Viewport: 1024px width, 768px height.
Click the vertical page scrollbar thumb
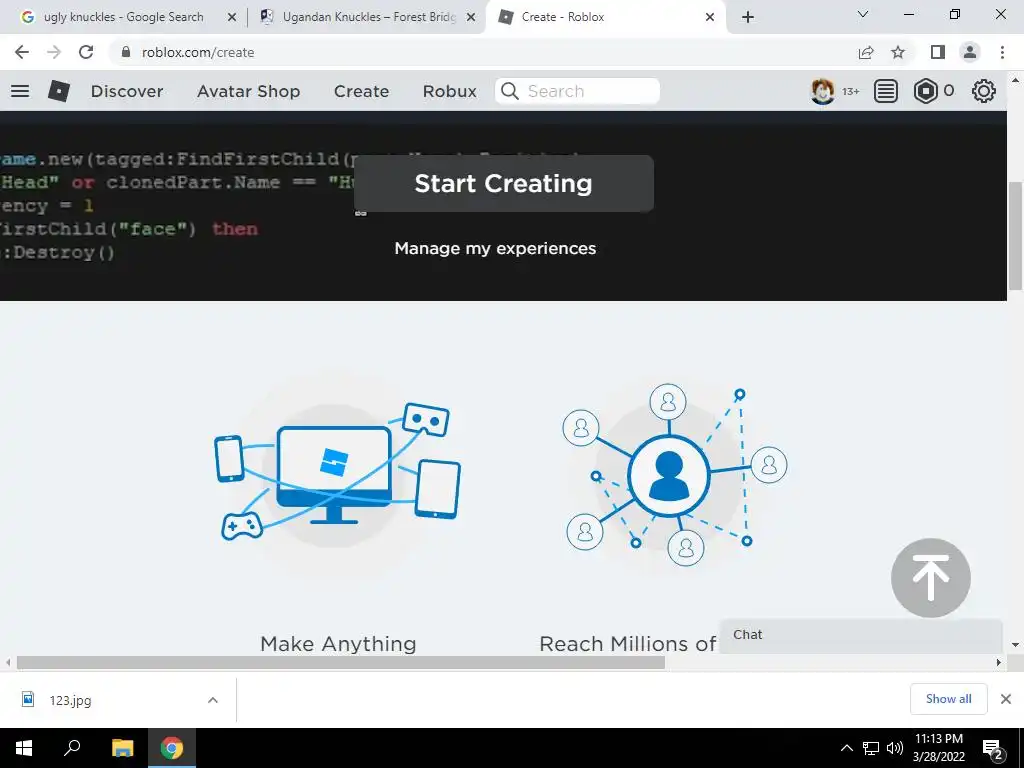(x=1016, y=235)
